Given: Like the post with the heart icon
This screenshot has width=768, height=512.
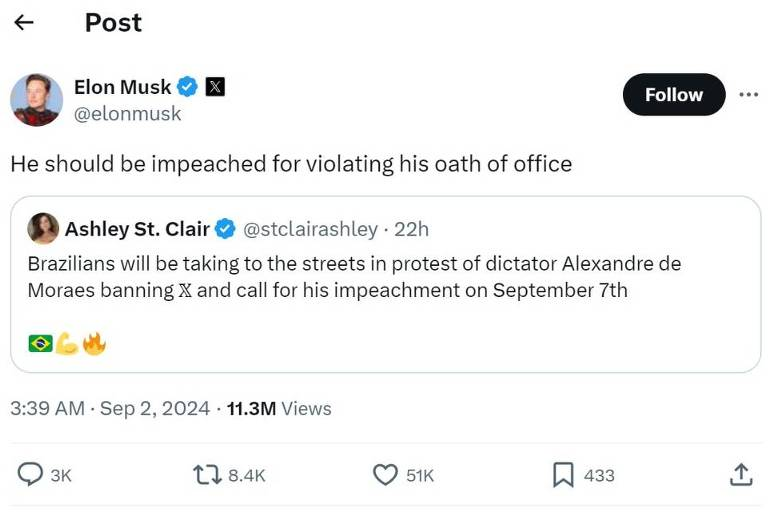Looking at the screenshot, I should 385,475.
